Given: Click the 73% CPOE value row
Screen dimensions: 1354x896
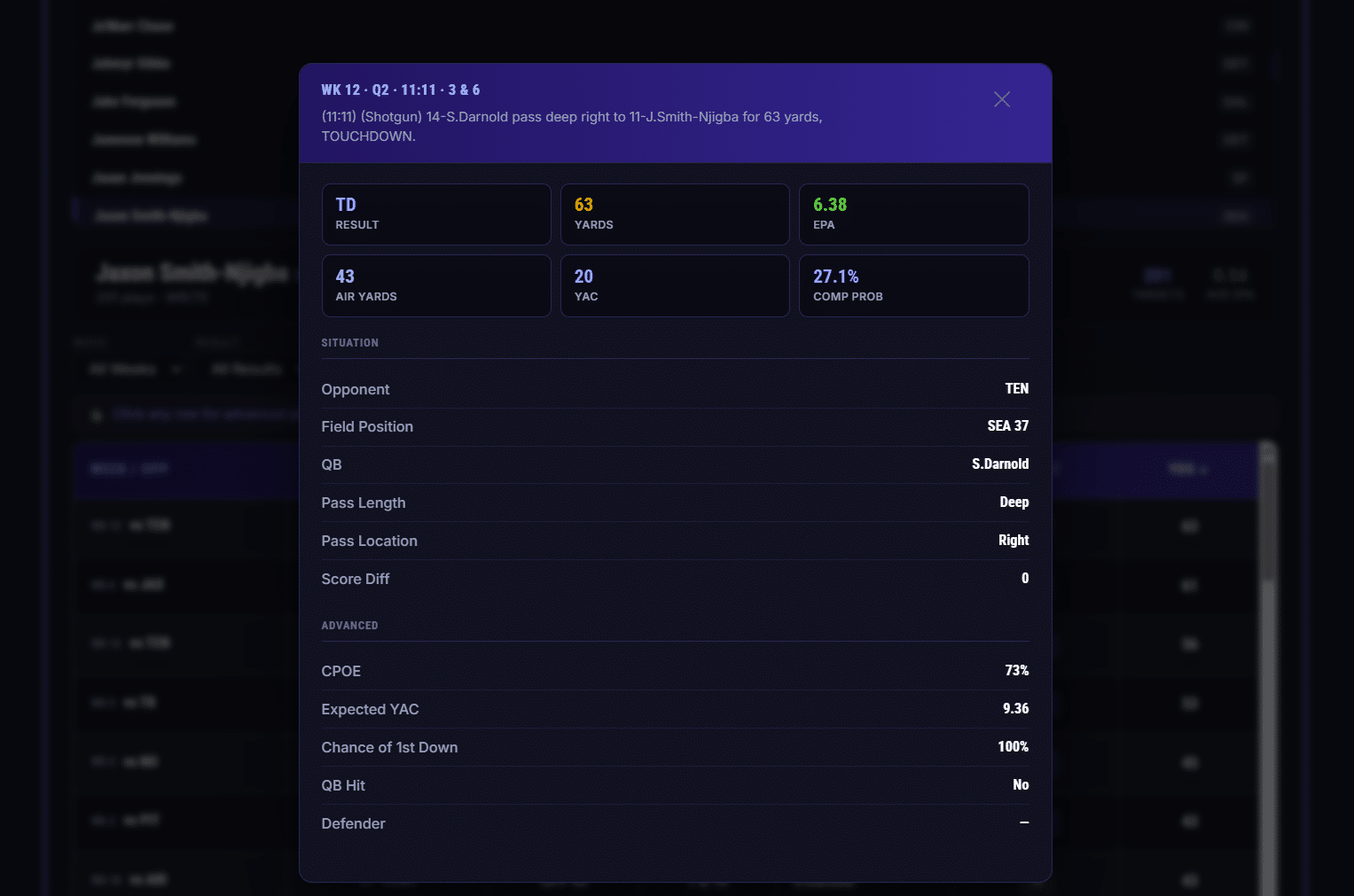Looking at the screenshot, I should coord(1015,670).
